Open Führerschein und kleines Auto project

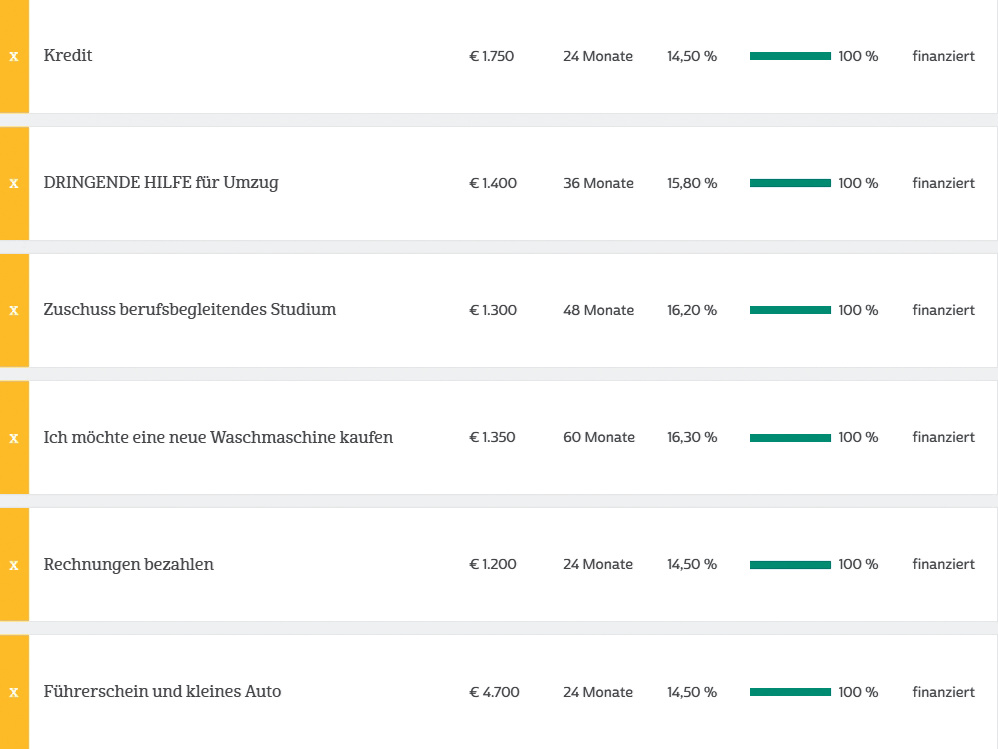(x=162, y=691)
